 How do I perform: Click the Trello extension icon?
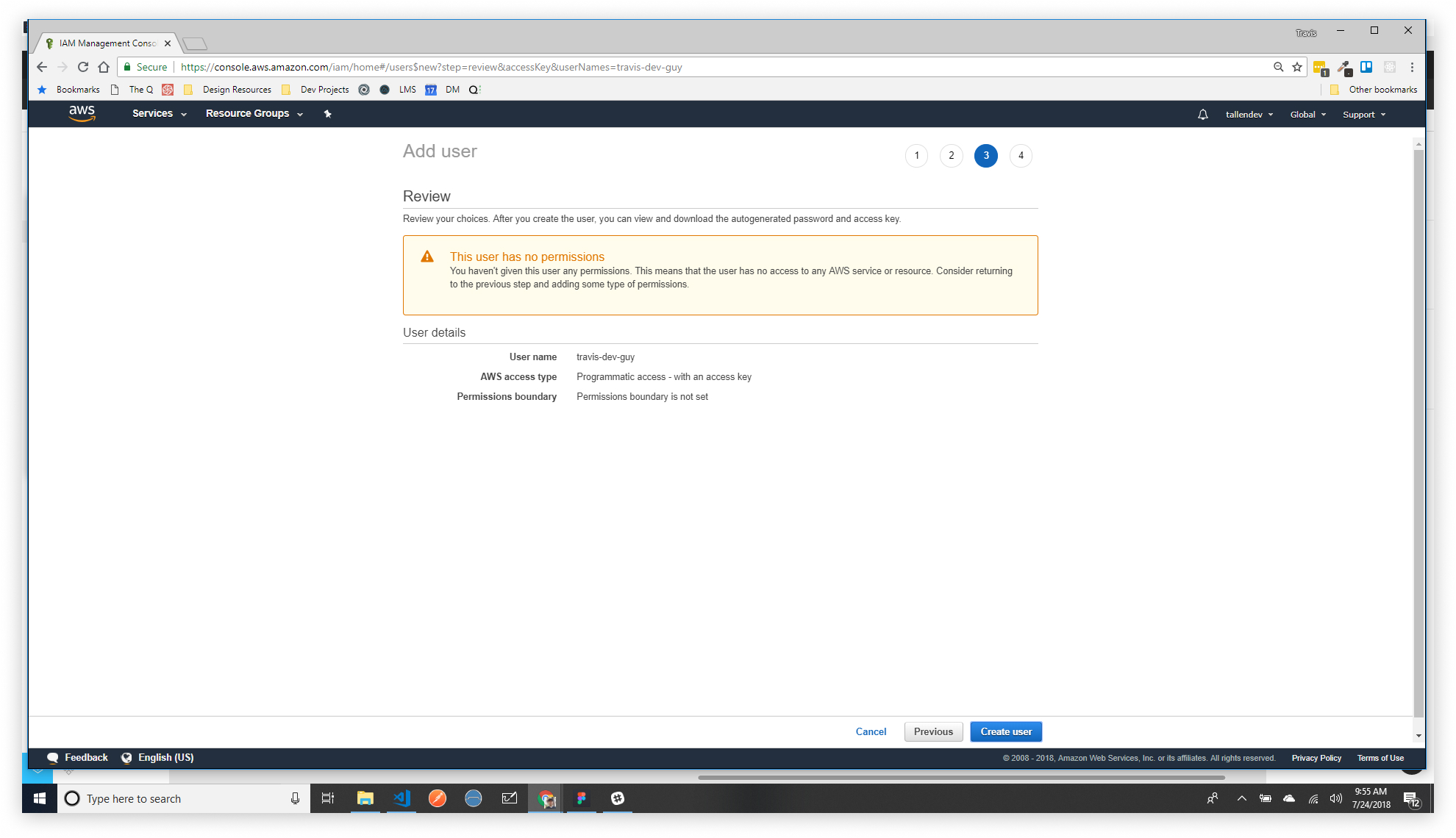(x=1366, y=67)
